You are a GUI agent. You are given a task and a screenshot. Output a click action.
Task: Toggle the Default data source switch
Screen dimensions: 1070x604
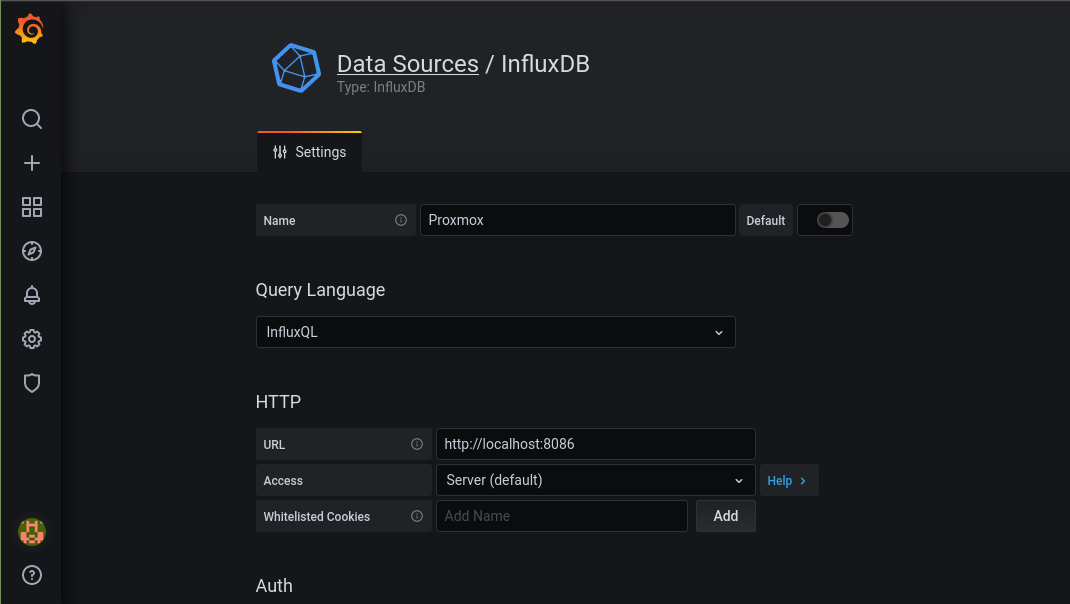click(833, 220)
